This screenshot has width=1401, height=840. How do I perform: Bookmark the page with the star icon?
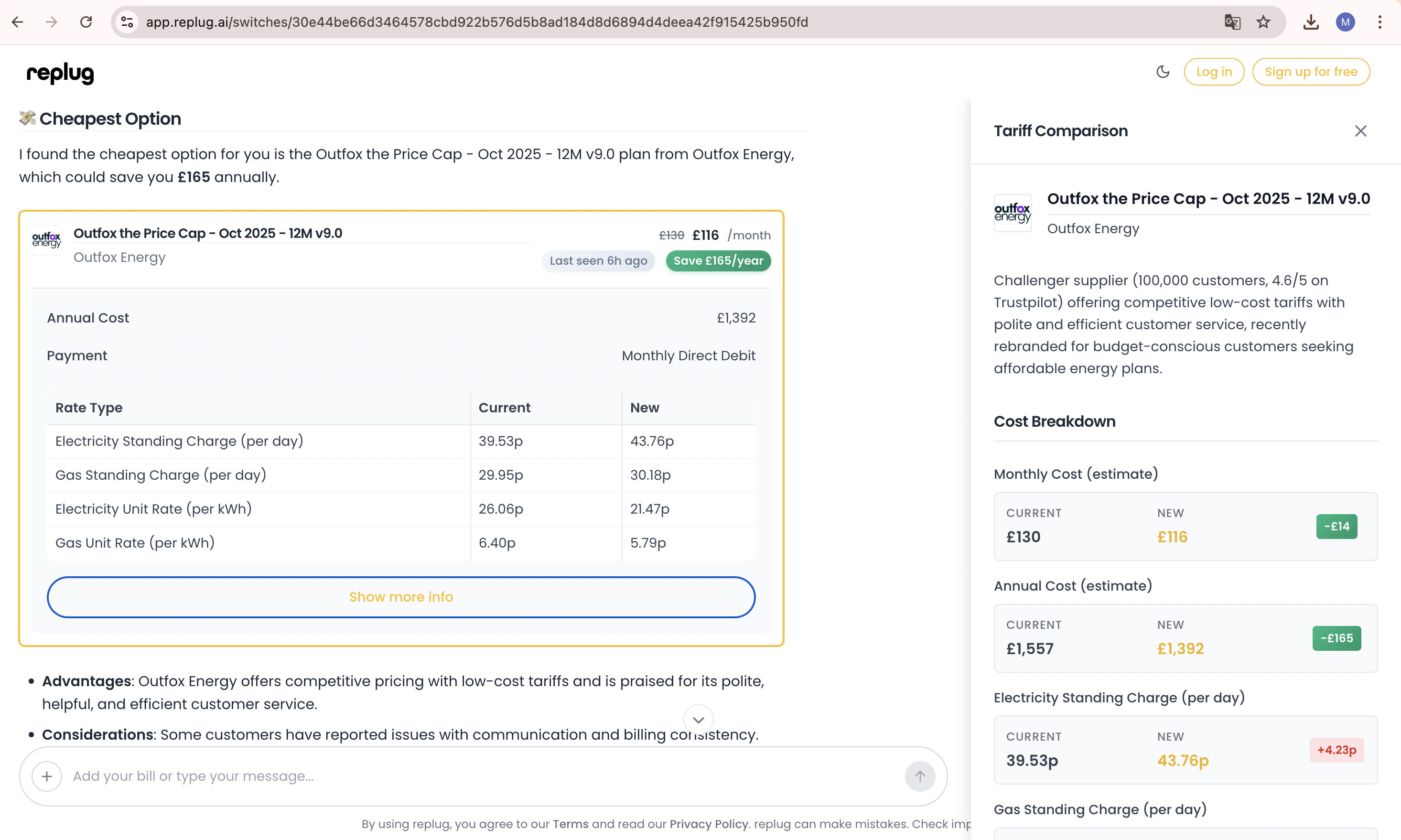[x=1263, y=22]
